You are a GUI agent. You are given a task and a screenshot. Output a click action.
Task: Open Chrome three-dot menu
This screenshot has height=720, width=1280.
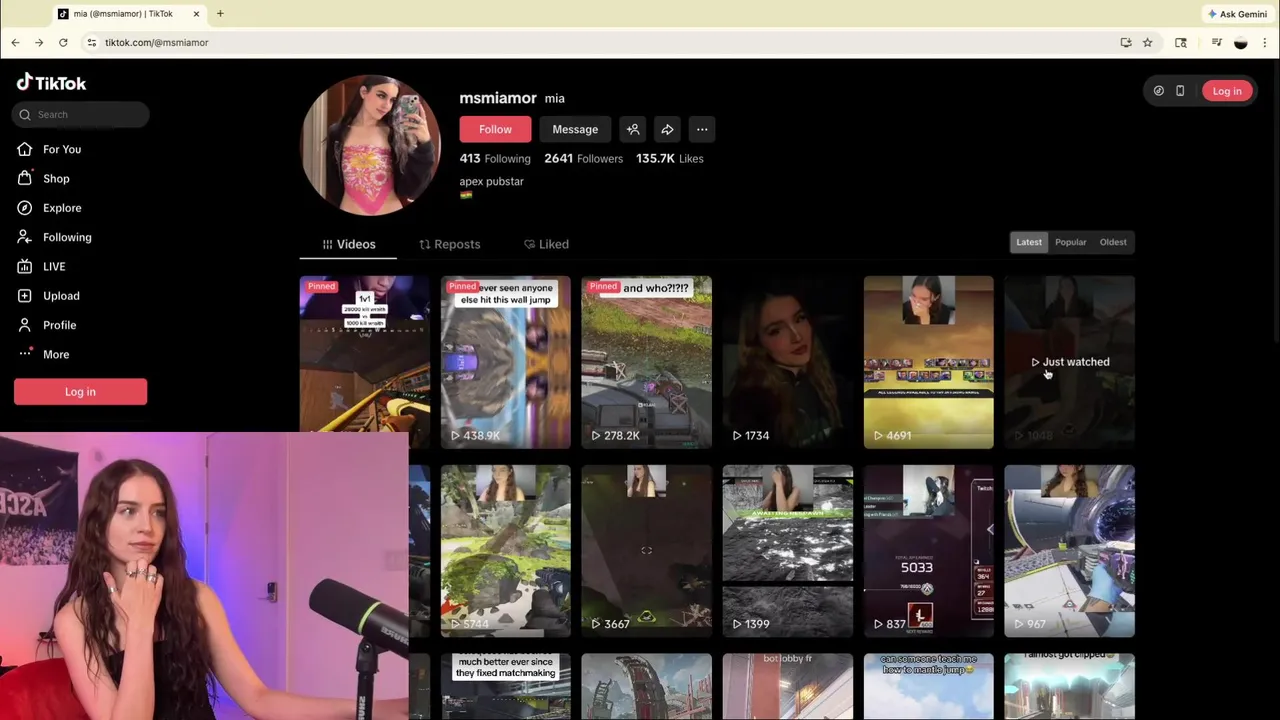click(1265, 43)
